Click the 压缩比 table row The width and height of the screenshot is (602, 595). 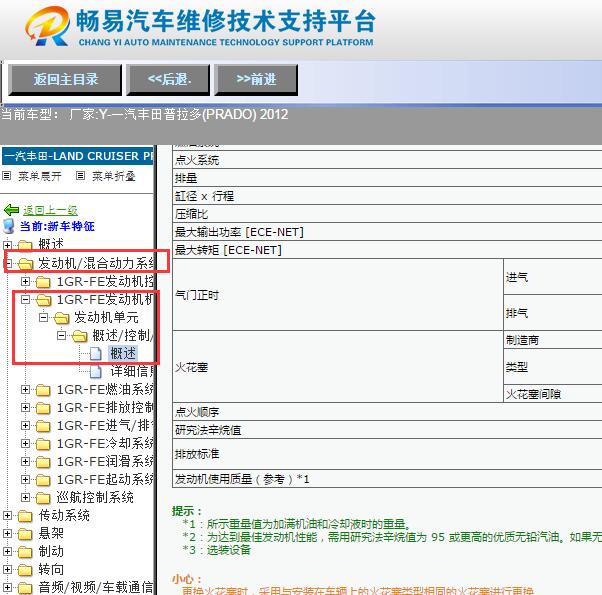pyautogui.click(x=387, y=214)
